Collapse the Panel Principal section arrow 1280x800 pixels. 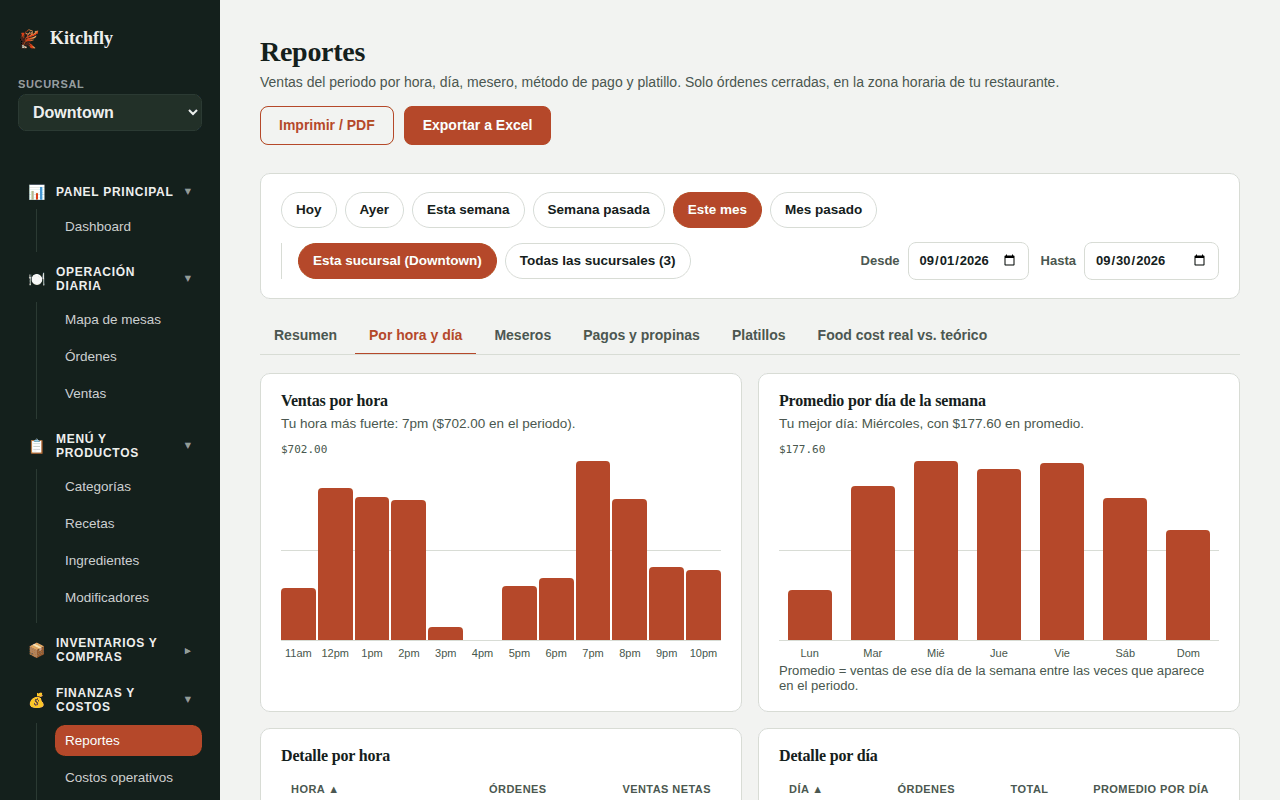[188, 191]
